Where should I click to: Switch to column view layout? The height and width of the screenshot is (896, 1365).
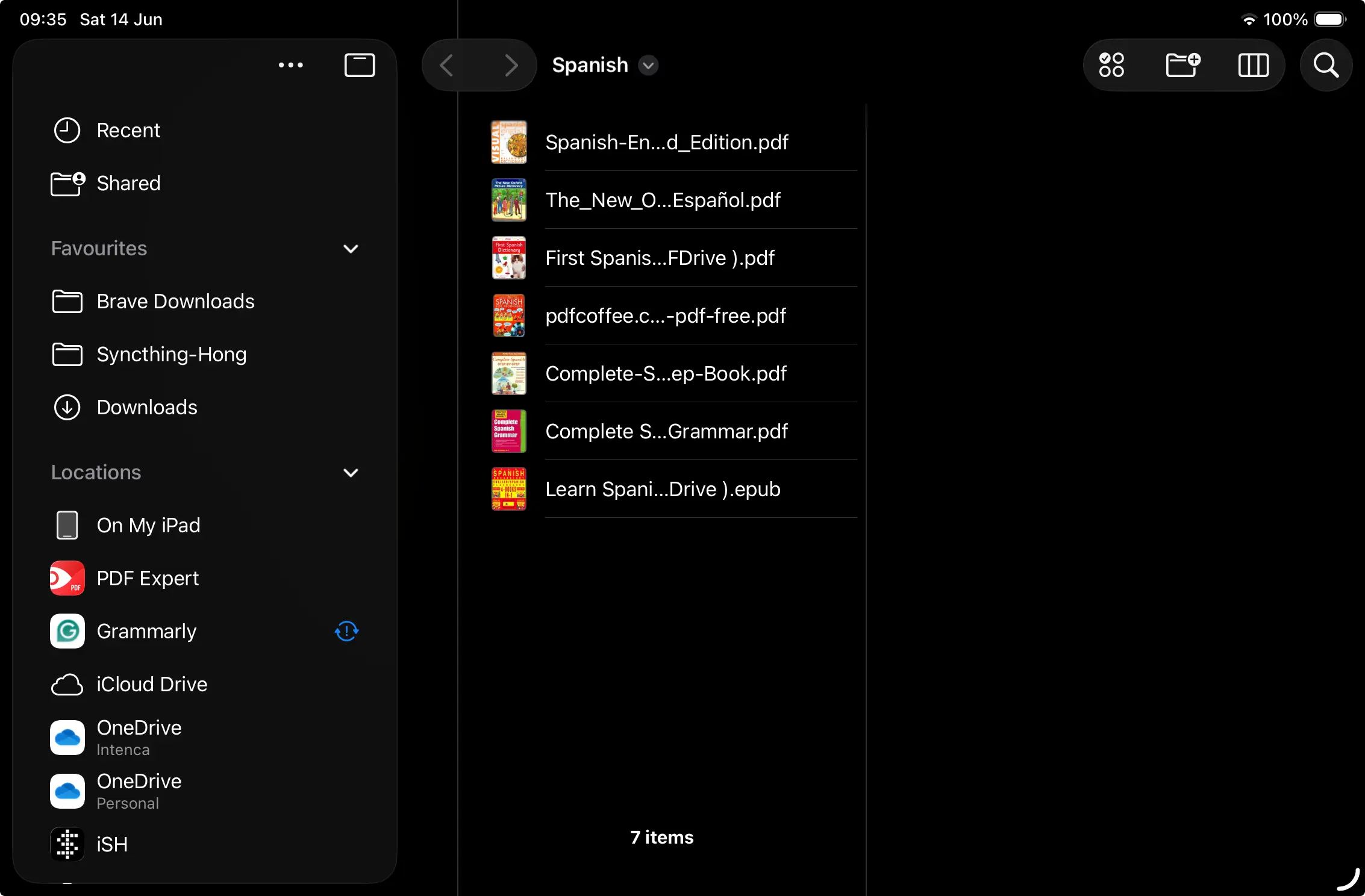tap(1254, 65)
